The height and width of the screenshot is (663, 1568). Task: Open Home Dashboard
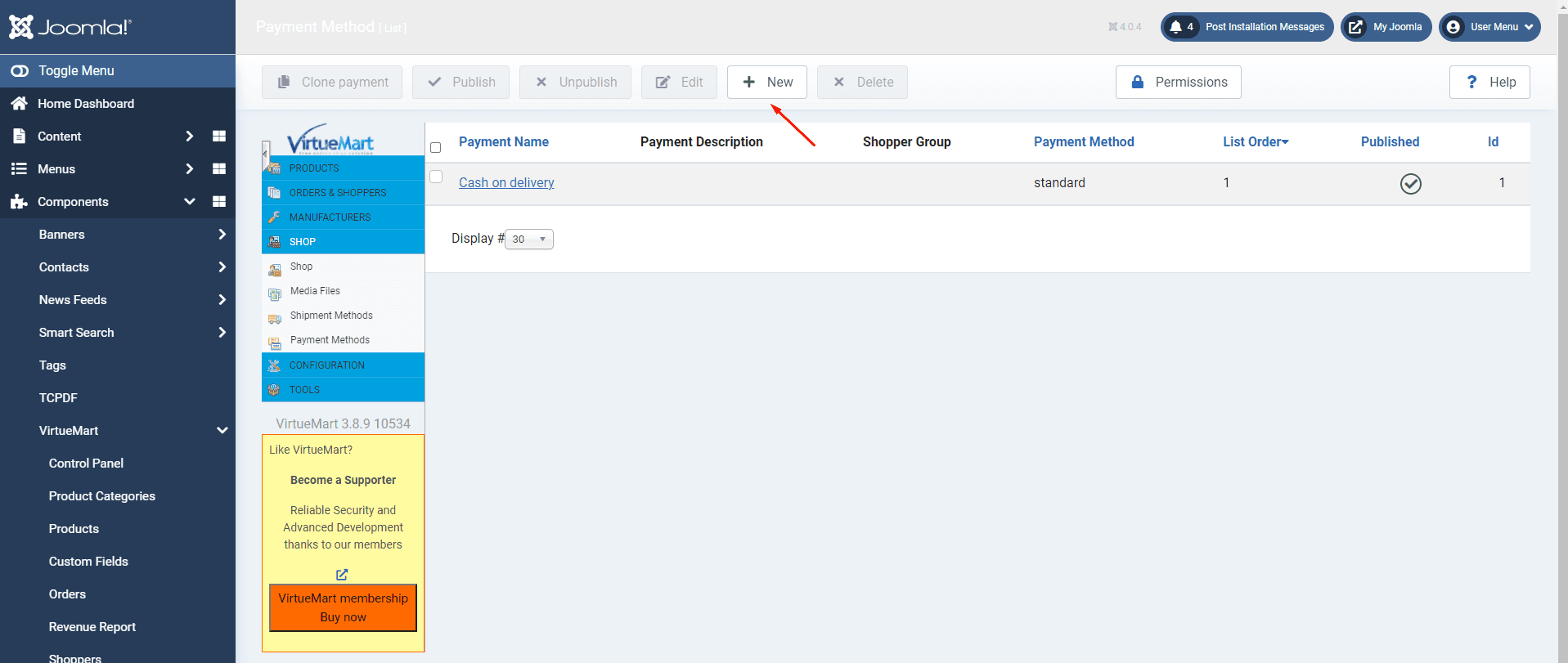coord(85,104)
